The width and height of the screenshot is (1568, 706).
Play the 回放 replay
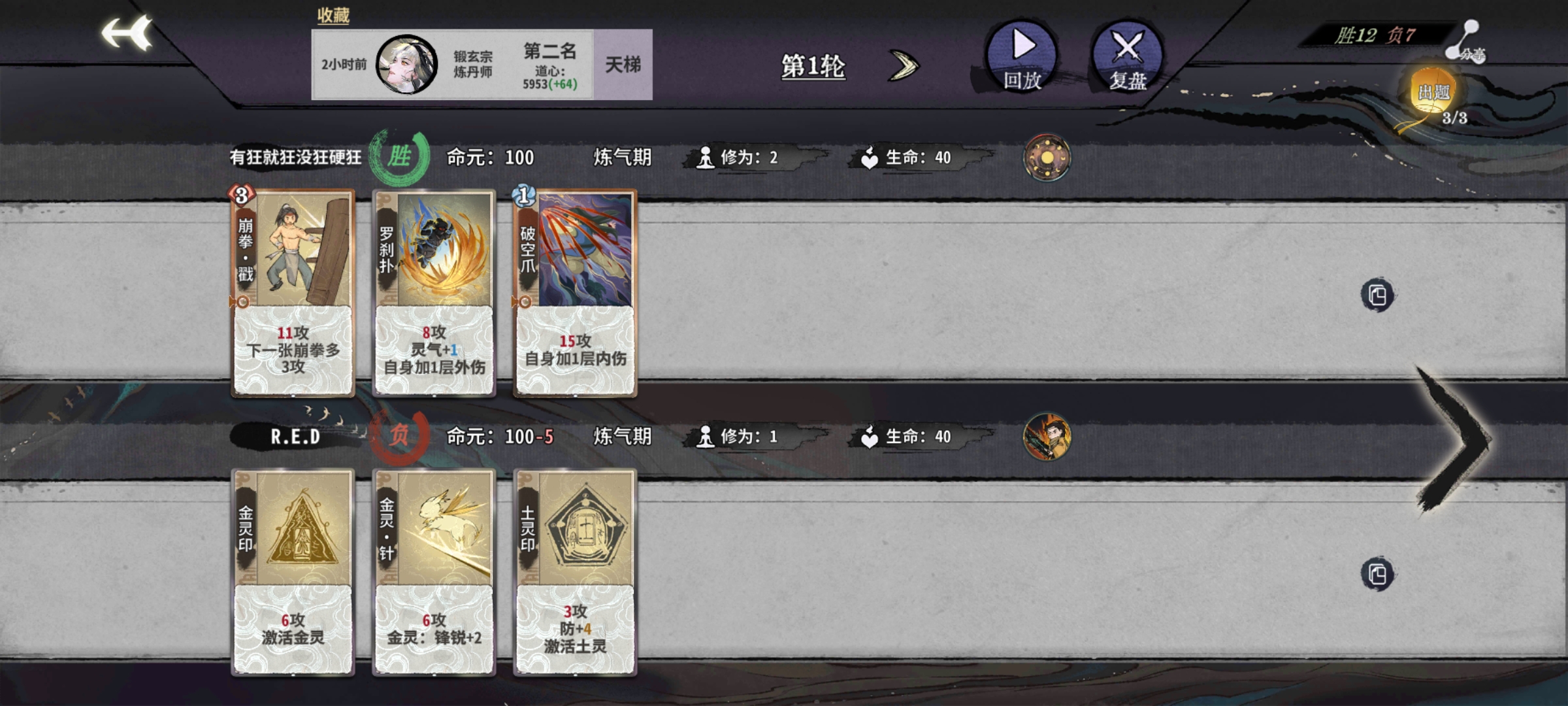[x=1022, y=56]
